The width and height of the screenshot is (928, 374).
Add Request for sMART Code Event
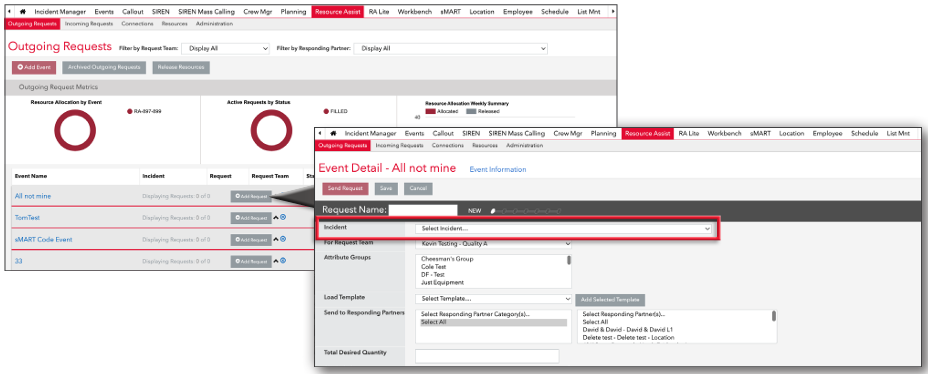coord(251,240)
